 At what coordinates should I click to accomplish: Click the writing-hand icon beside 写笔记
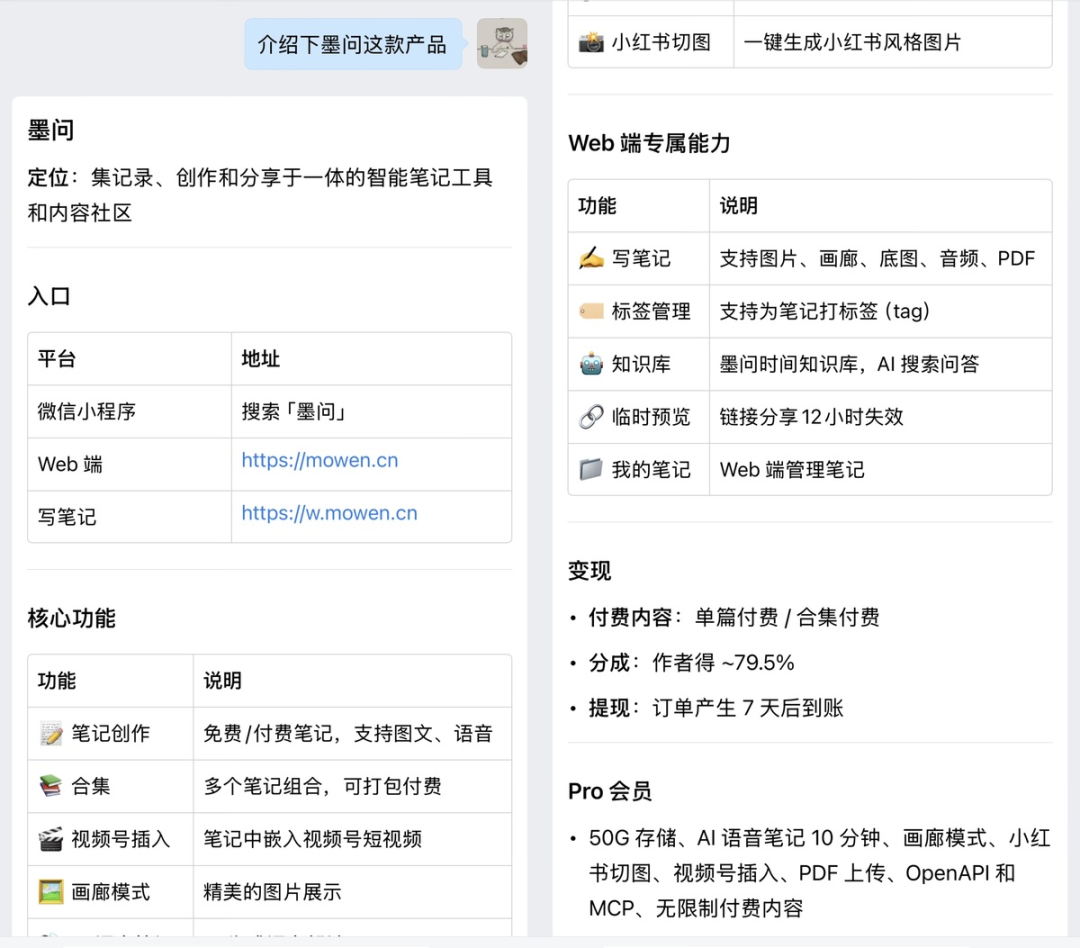[x=591, y=258]
